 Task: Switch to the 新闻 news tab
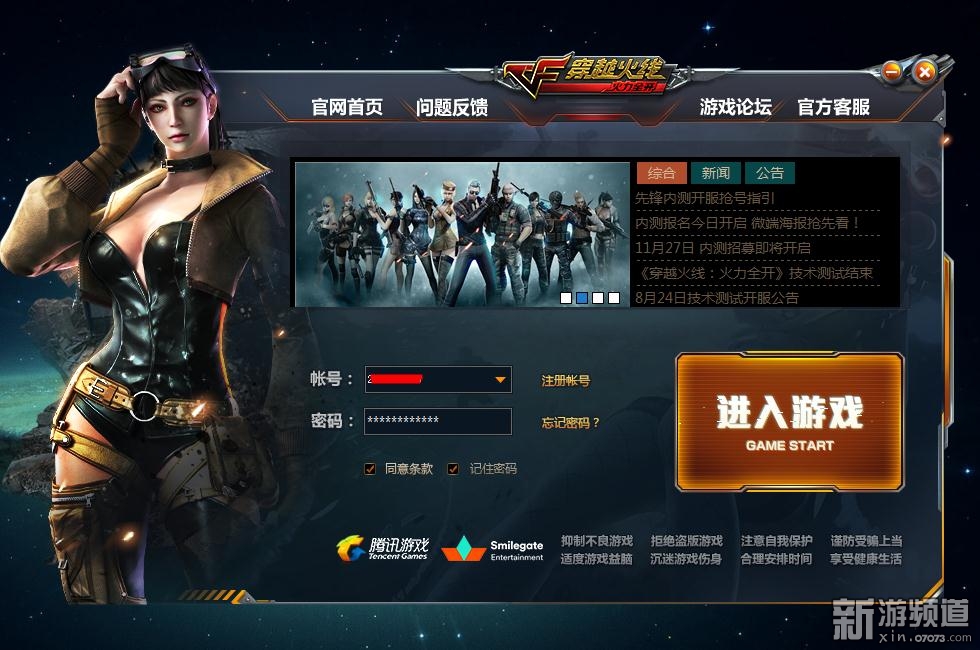716,172
